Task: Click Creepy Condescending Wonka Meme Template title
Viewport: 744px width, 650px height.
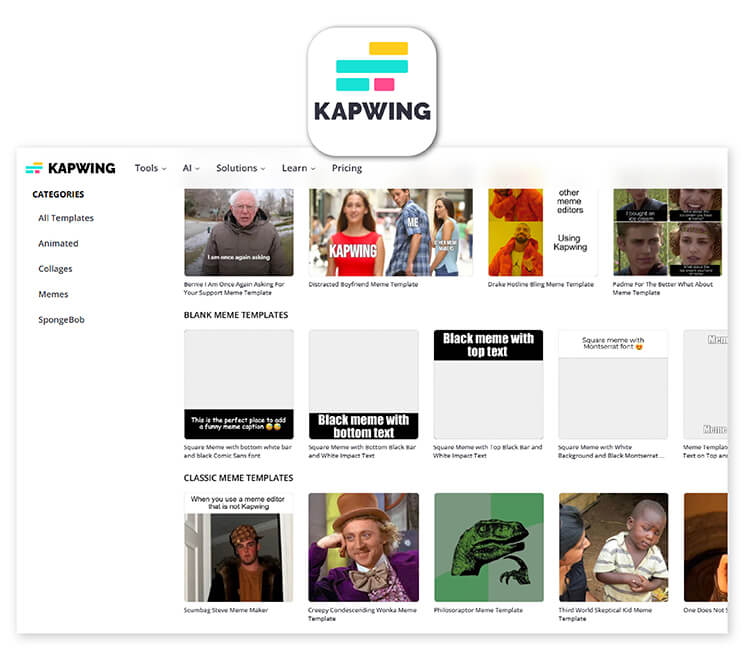Action: coord(363,614)
